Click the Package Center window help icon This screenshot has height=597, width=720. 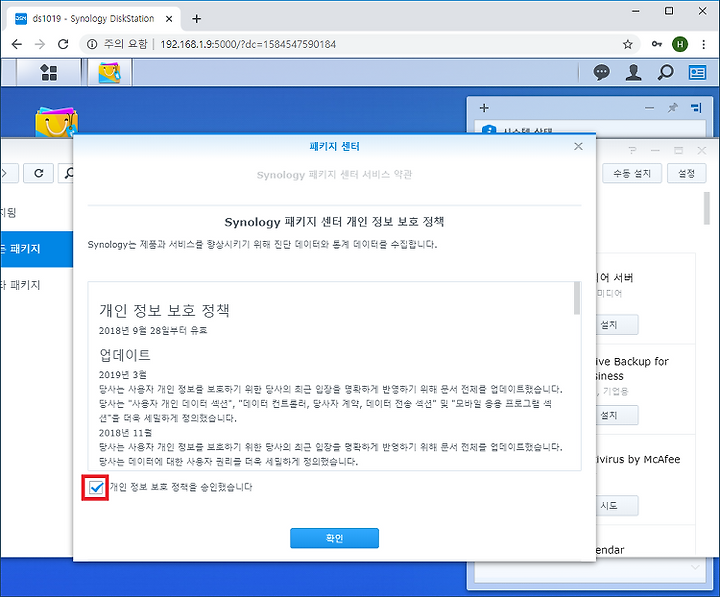point(632,150)
